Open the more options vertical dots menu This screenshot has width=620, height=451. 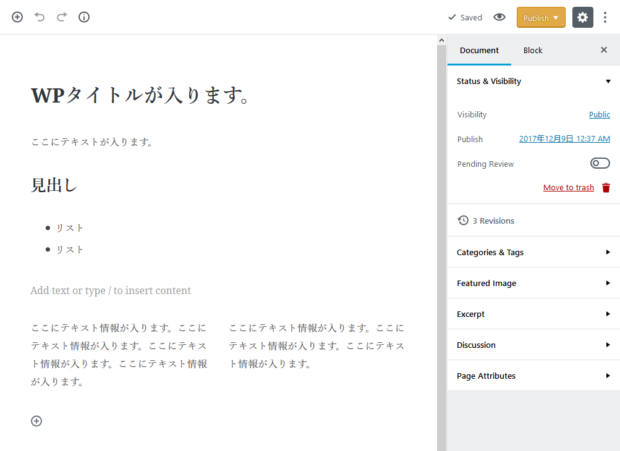(x=605, y=17)
